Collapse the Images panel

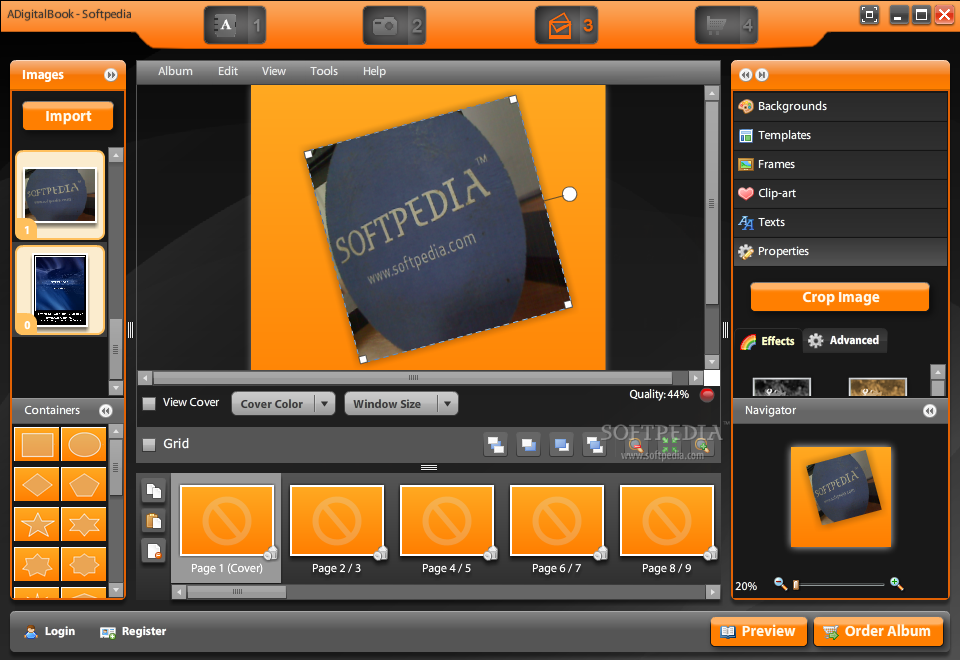pos(111,75)
